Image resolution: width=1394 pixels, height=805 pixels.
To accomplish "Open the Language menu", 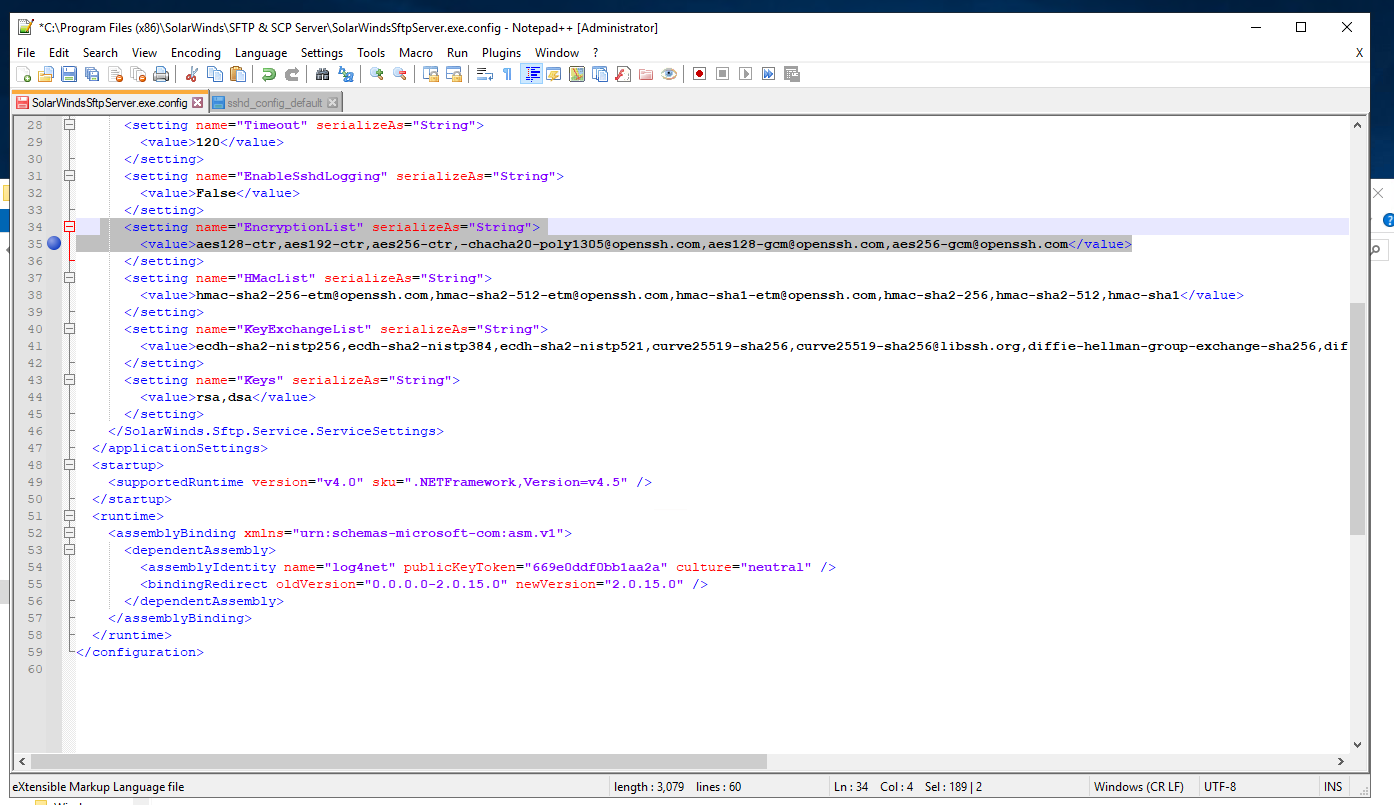I will (x=261, y=53).
